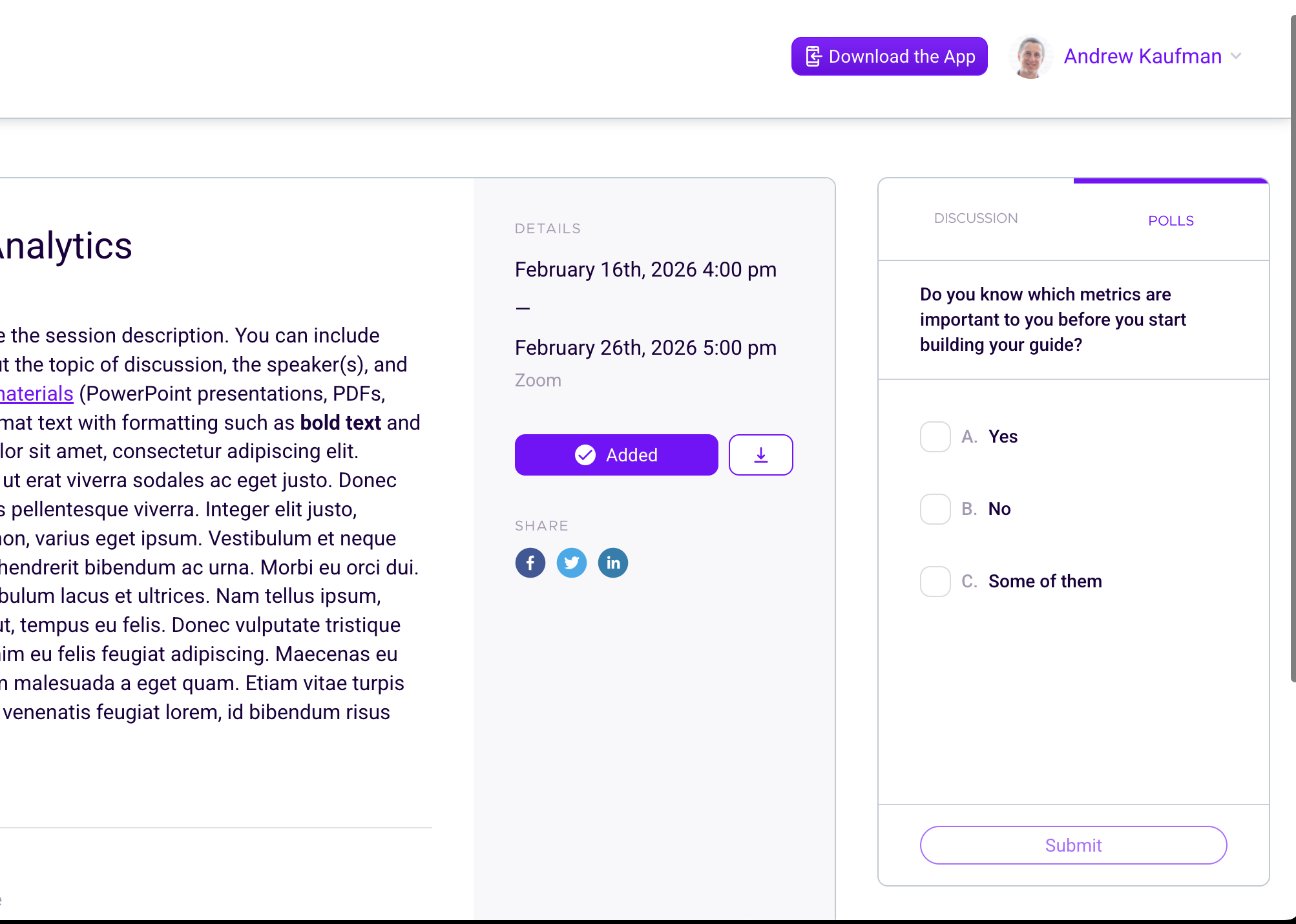Click the phone icon in Download the App
The height and width of the screenshot is (924, 1296).
pyautogui.click(x=813, y=56)
